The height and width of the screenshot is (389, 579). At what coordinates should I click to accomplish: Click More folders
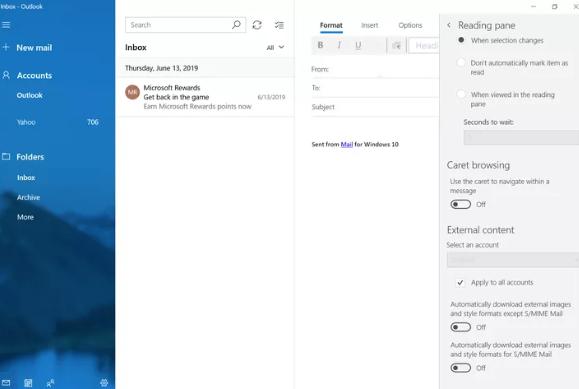pyautogui.click(x=25, y=217)
